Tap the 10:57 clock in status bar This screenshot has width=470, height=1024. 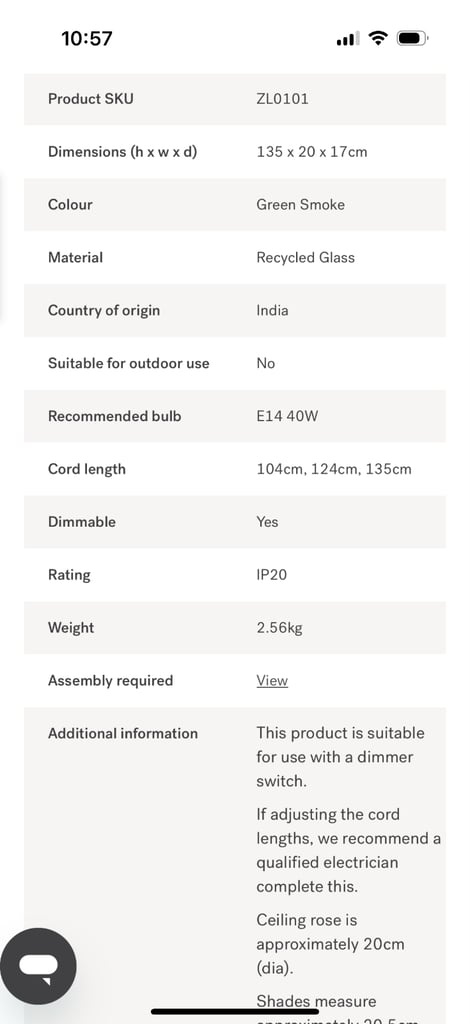click(x=87, y=39)
